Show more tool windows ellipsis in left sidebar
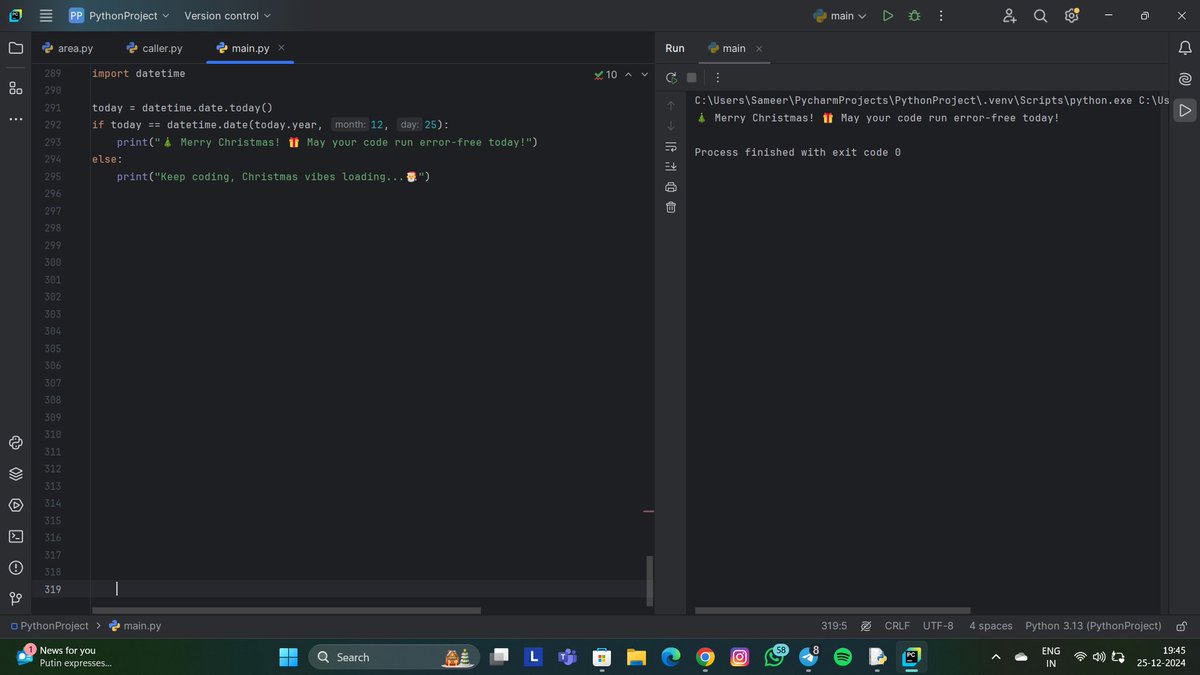The width and height of the screenshot is (1200, 675). click(15, 120)
